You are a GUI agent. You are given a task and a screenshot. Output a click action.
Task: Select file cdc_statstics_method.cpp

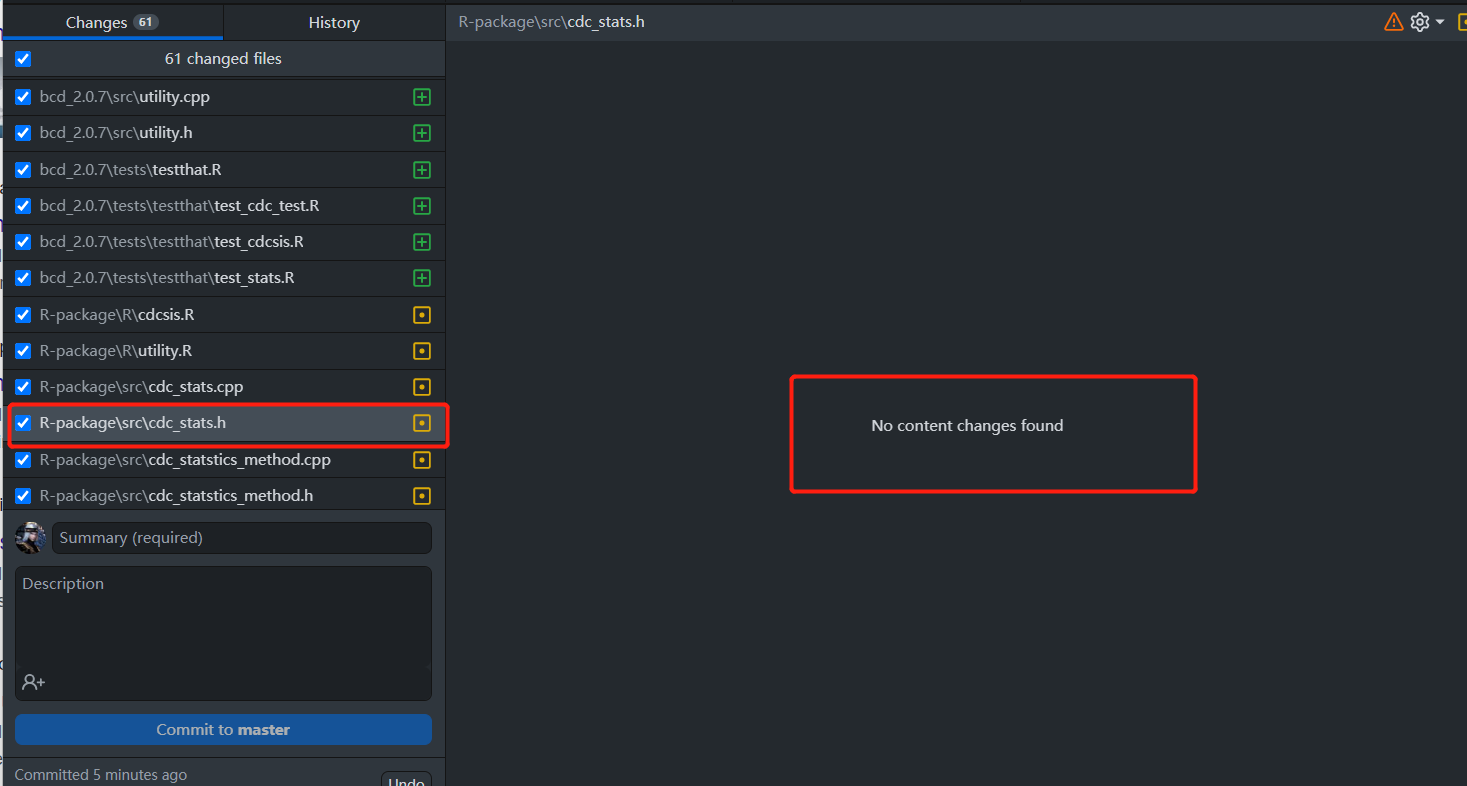point(224,460)
